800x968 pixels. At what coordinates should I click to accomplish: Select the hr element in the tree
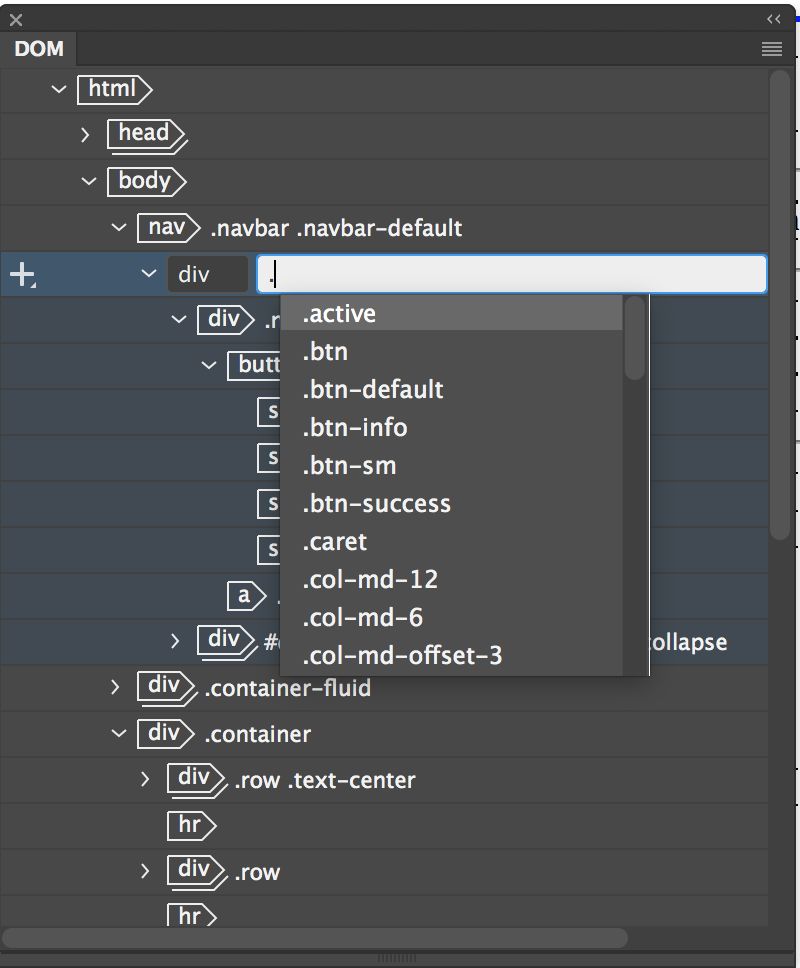[x=190, y=825]
